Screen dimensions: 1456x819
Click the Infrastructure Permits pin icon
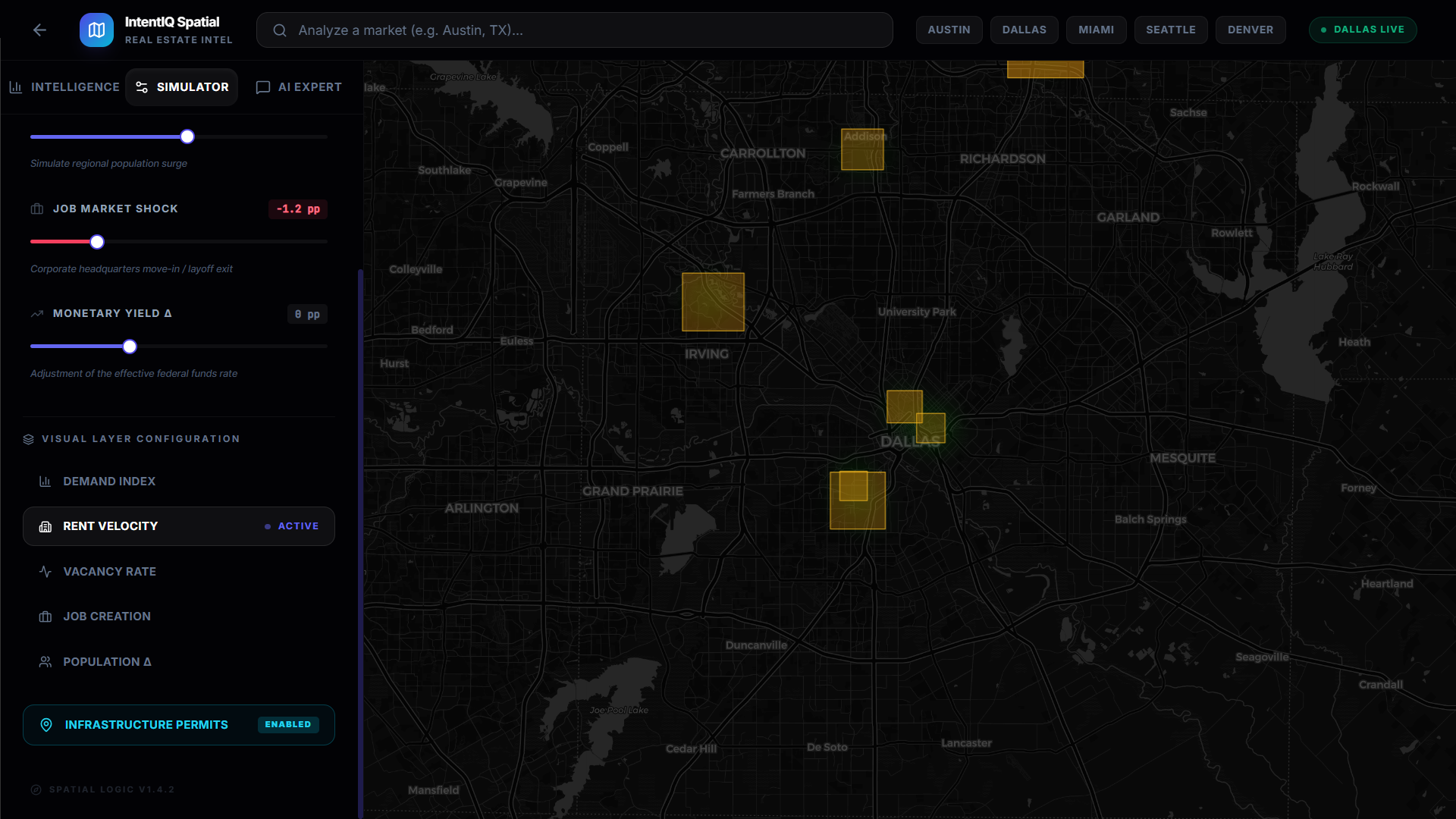(46, 725)
